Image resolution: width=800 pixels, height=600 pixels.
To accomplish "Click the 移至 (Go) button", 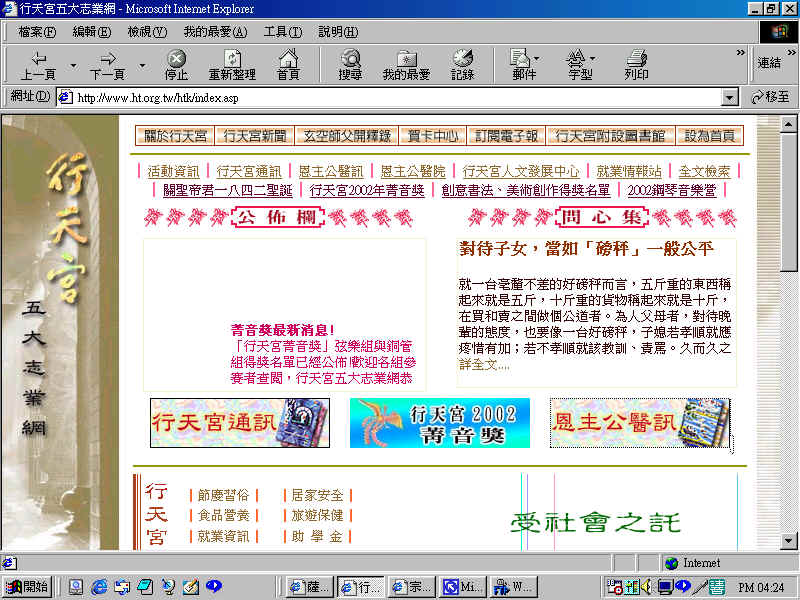I will (768, 97).
